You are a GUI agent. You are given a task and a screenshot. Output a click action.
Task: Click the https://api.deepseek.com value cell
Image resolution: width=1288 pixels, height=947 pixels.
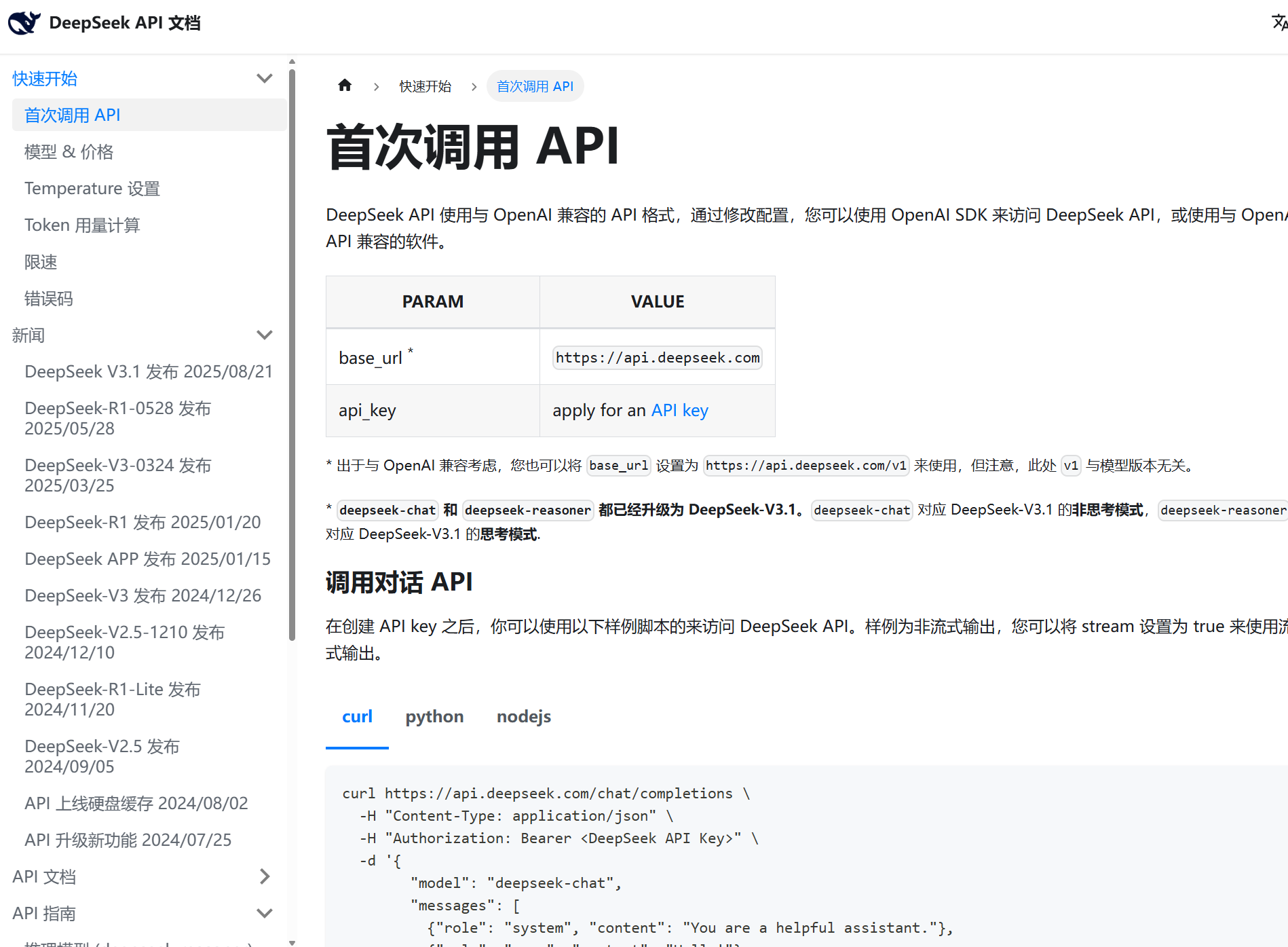658,357
